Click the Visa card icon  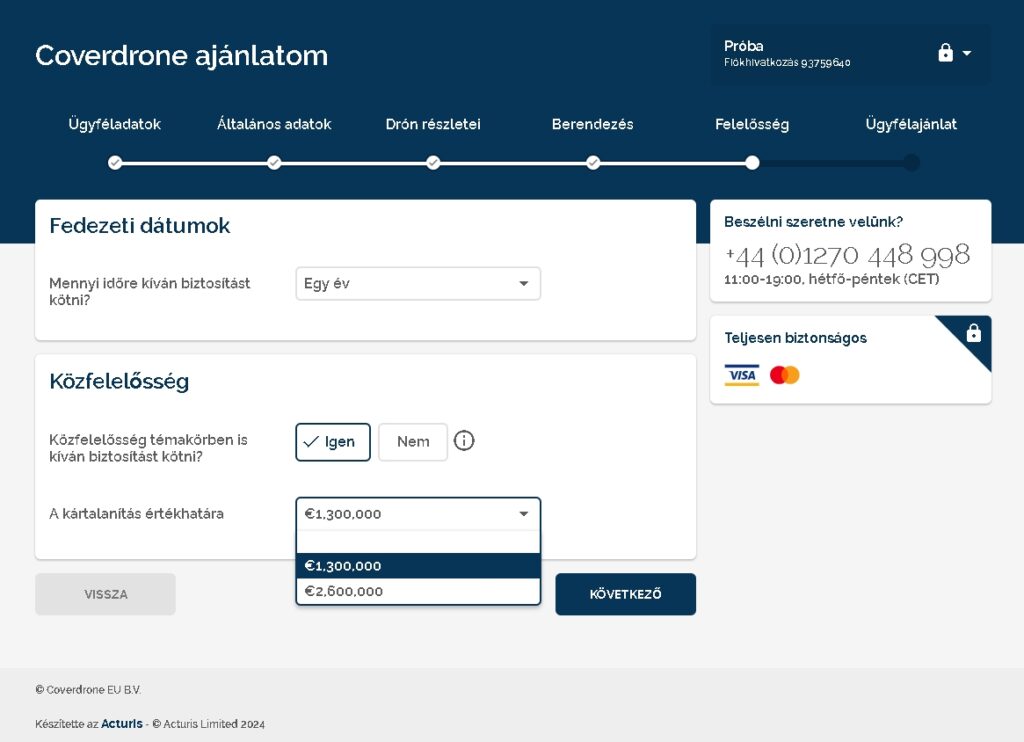point(741,375)
